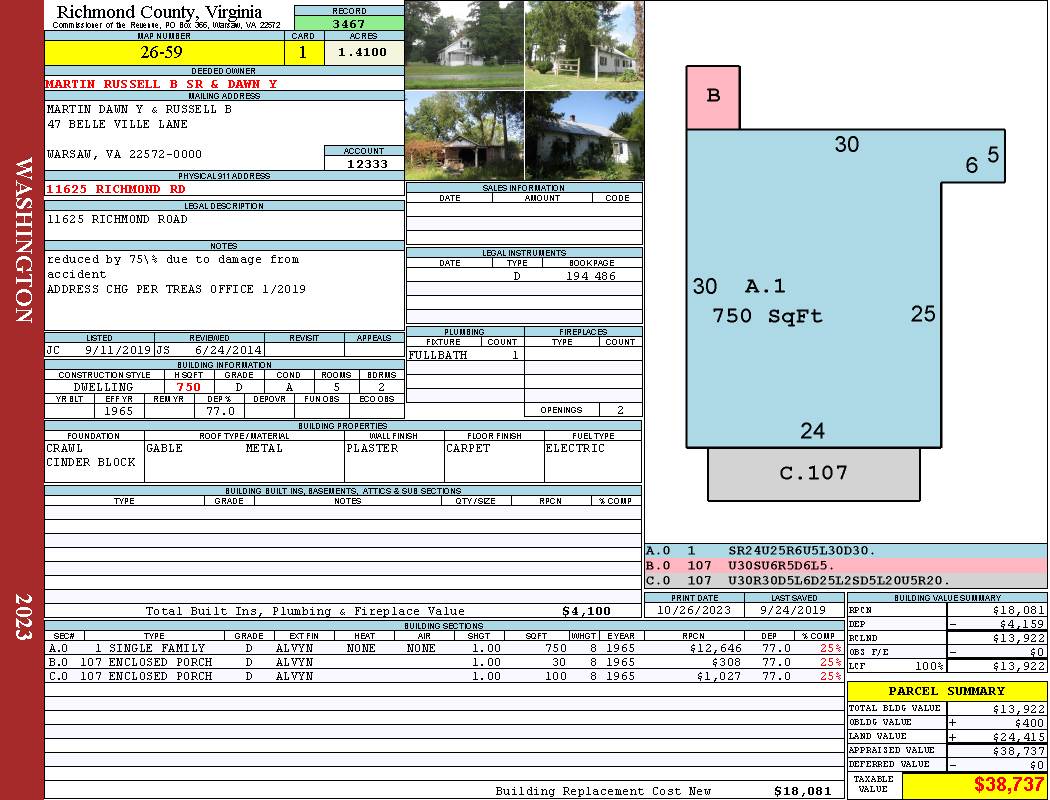Open the top-left house photo thumbnail
This screenshot has height=800, width=1050.
pyautogui.click(x=464, y=45)
